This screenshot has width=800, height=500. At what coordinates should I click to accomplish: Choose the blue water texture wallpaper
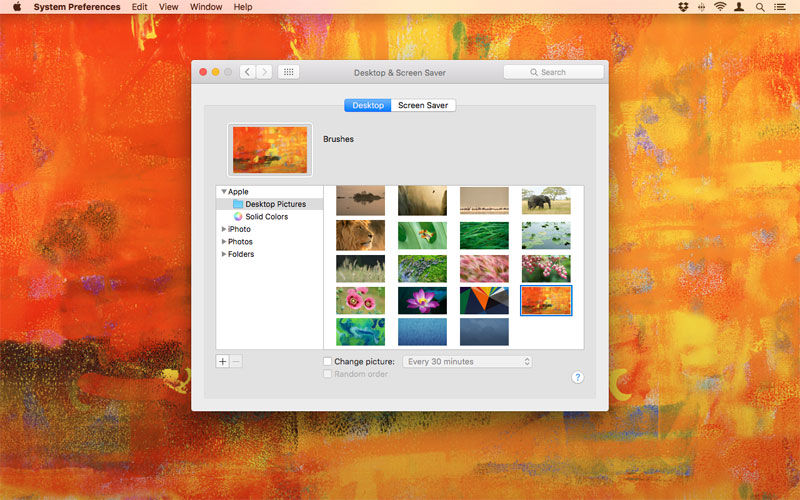422,332
